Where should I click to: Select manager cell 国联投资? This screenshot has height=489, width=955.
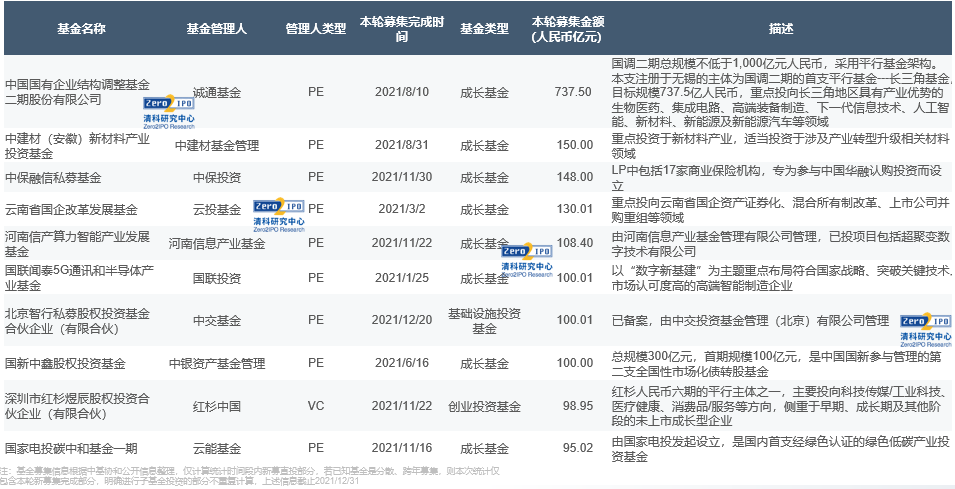[217, 278]
